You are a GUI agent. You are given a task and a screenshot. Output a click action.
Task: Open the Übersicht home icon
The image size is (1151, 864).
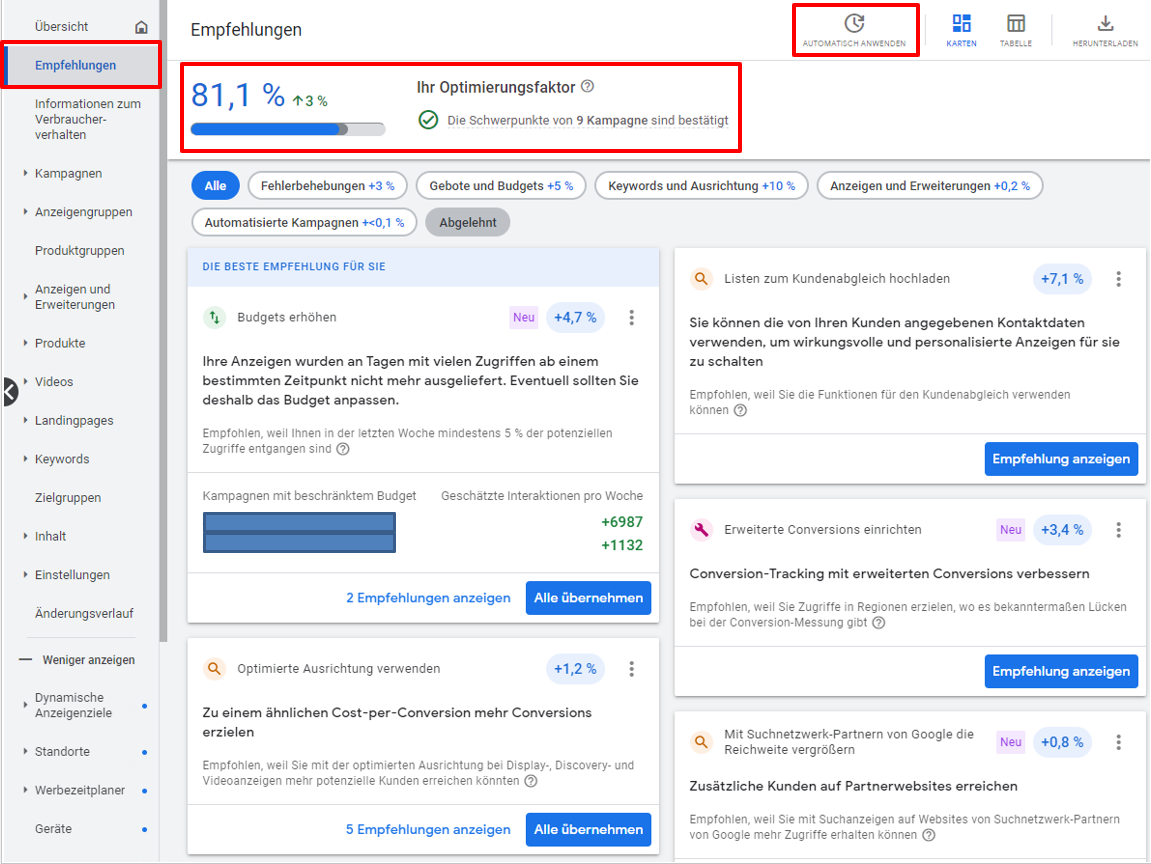tap(141, 28)
